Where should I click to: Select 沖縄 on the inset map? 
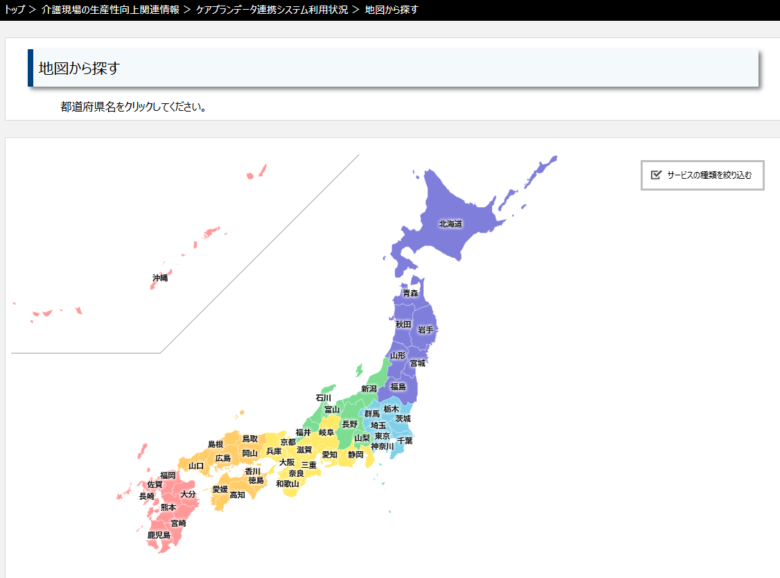coord(160,277)
